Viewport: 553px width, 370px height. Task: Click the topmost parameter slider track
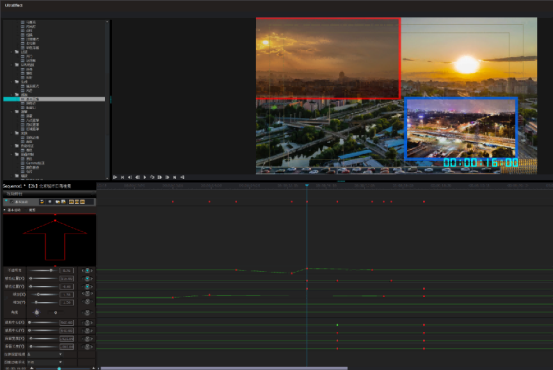click(x=43, y=271)
